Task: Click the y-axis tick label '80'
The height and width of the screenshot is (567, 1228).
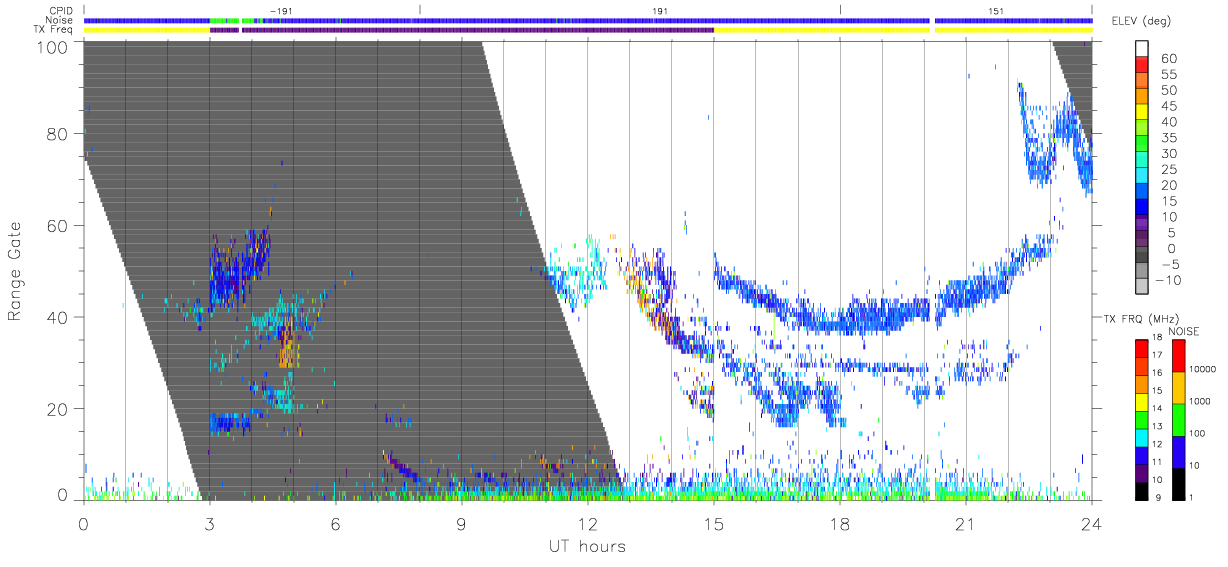Action: tap(58, 135)
